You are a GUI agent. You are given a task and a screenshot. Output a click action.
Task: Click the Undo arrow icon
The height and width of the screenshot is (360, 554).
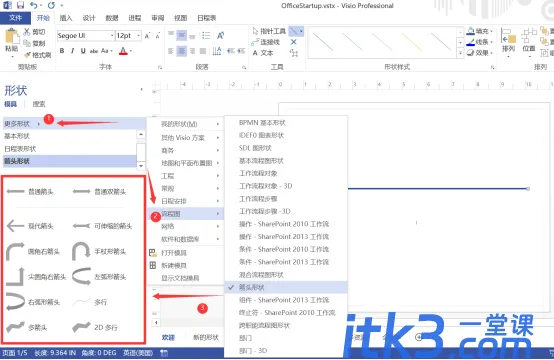34,5
